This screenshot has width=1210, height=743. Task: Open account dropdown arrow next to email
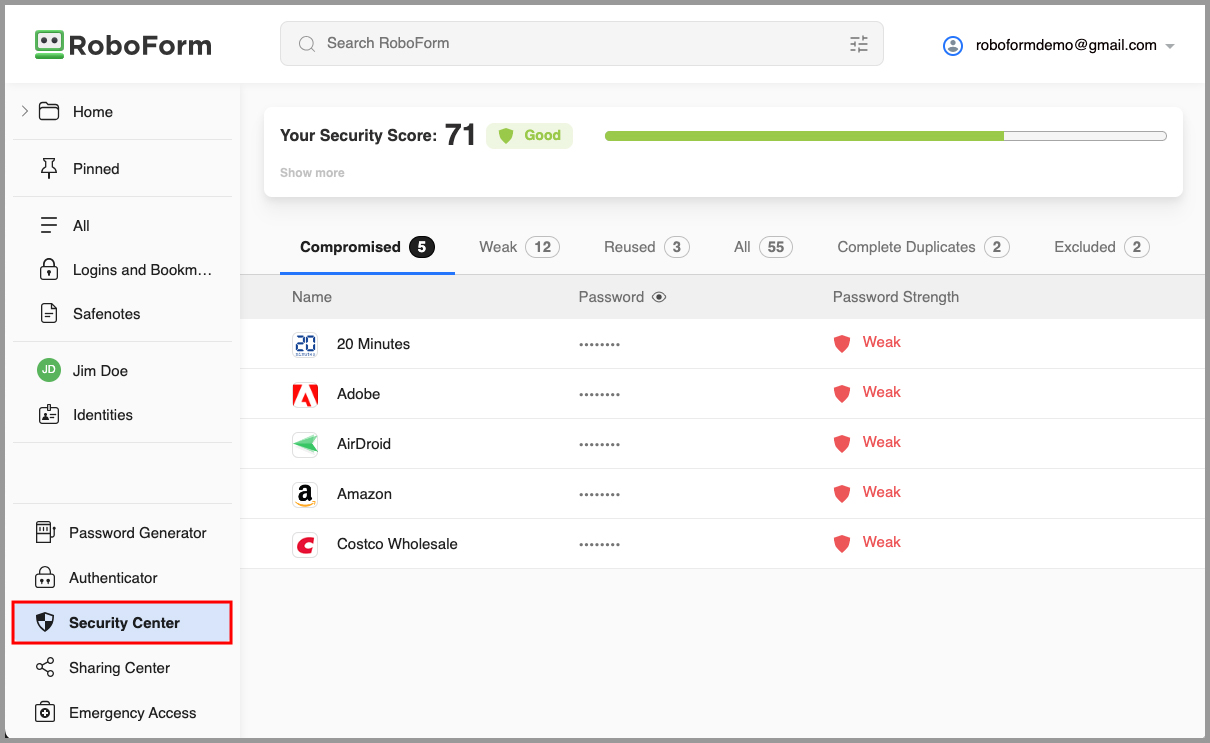pyautogui.click(x=1170, y=46)
